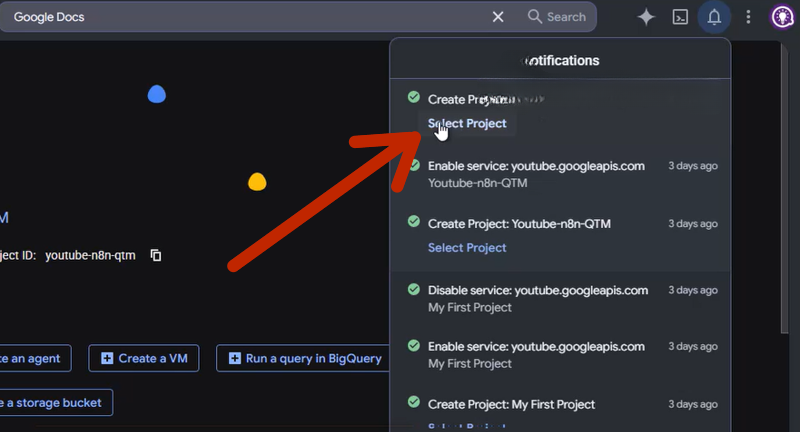
Task: Click green check icon beside Disable service notification
Action: pyautogui.click(x=414, y=290)
